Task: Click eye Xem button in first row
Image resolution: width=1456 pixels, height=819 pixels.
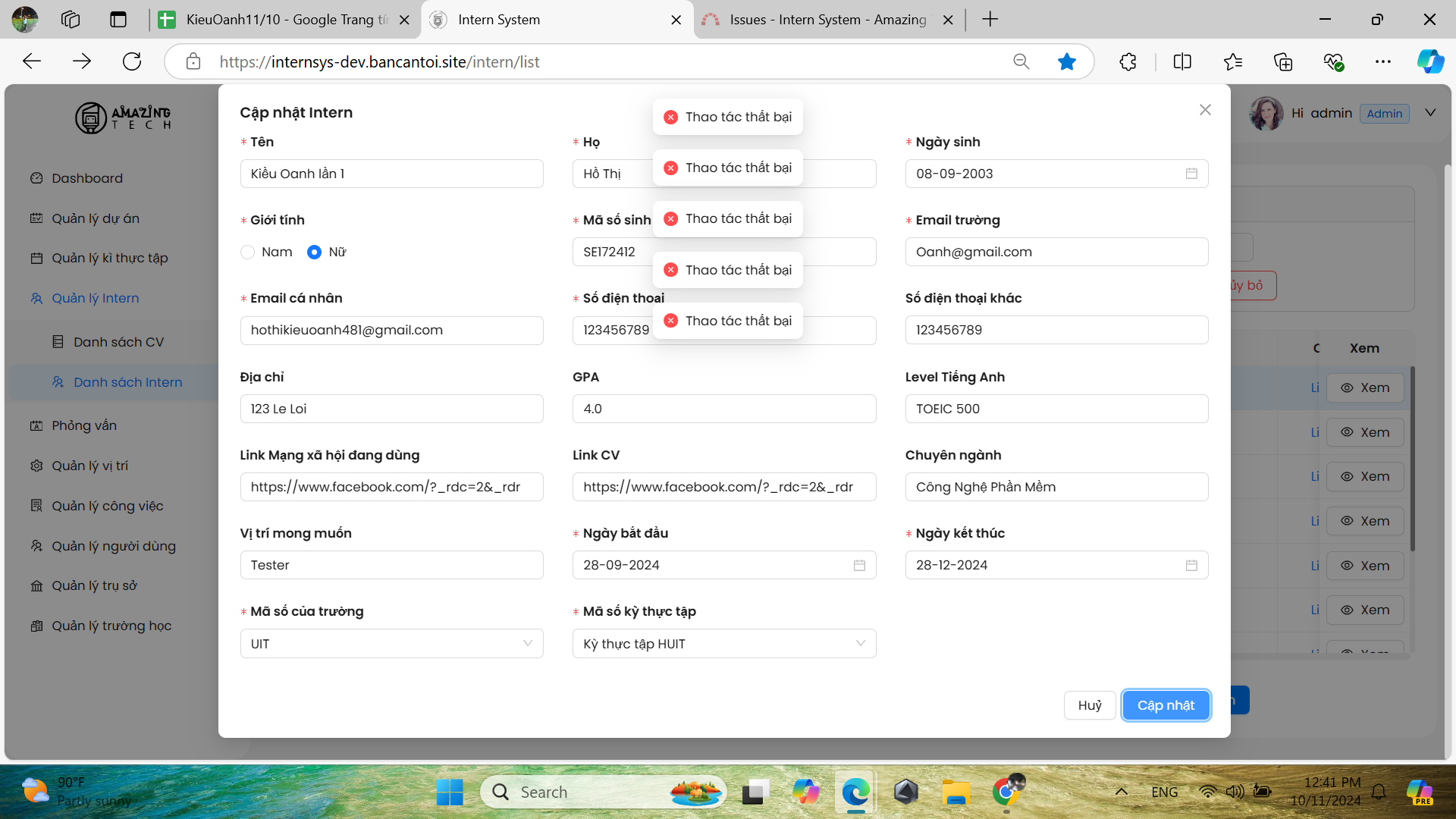Action: (x=1365, y=388)
